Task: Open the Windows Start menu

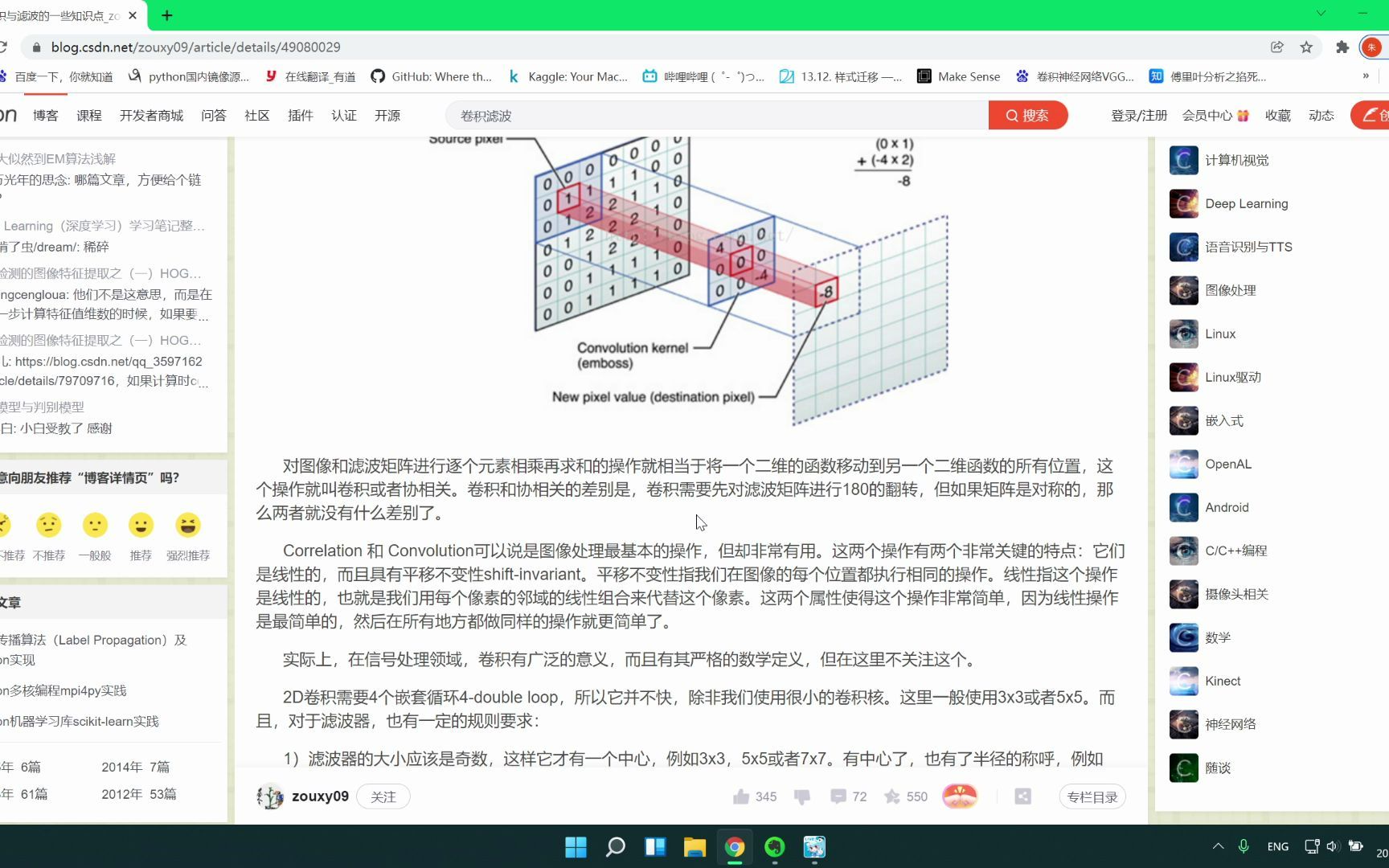Action: [576, 847]
